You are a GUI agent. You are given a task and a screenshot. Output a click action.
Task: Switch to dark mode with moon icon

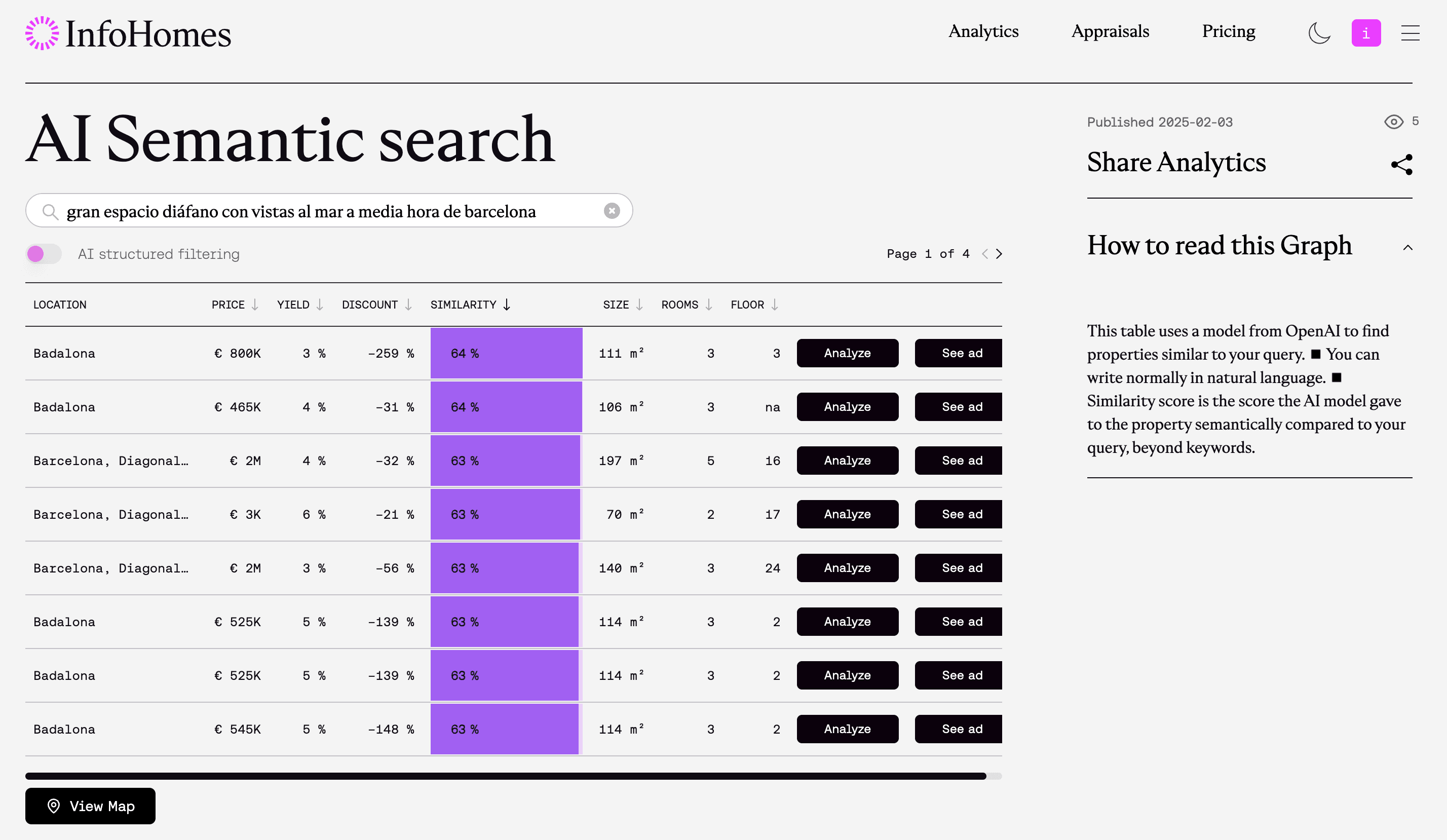point(1319,33)
